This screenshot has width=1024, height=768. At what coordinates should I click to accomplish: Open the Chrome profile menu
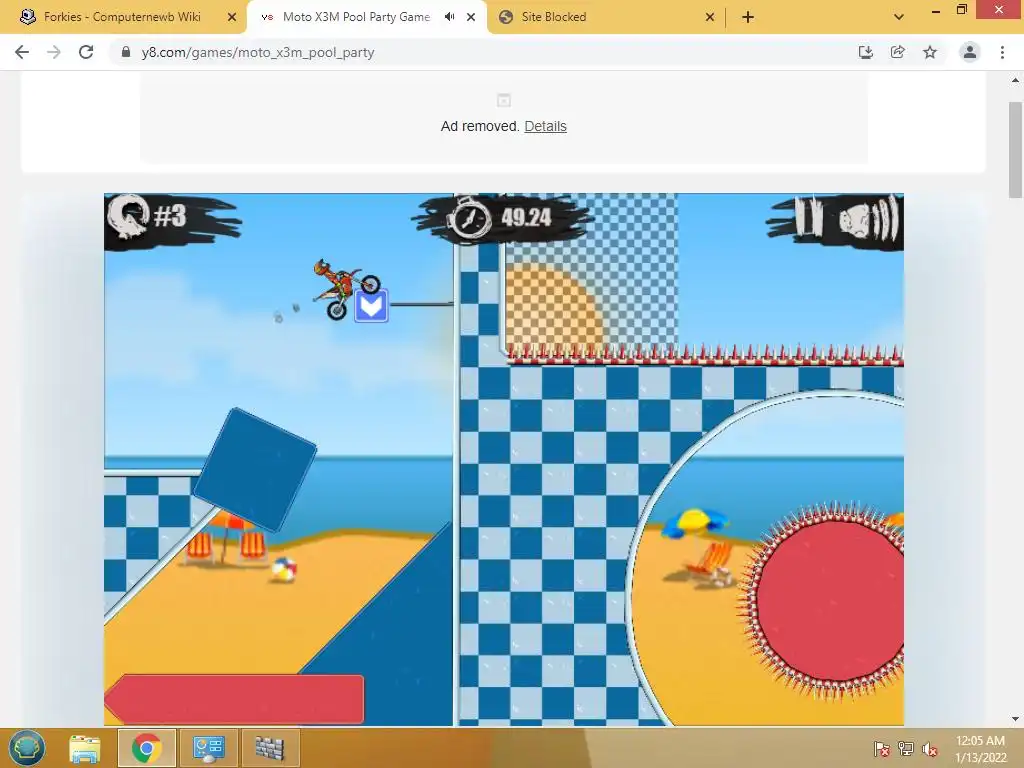coord(970,52)
